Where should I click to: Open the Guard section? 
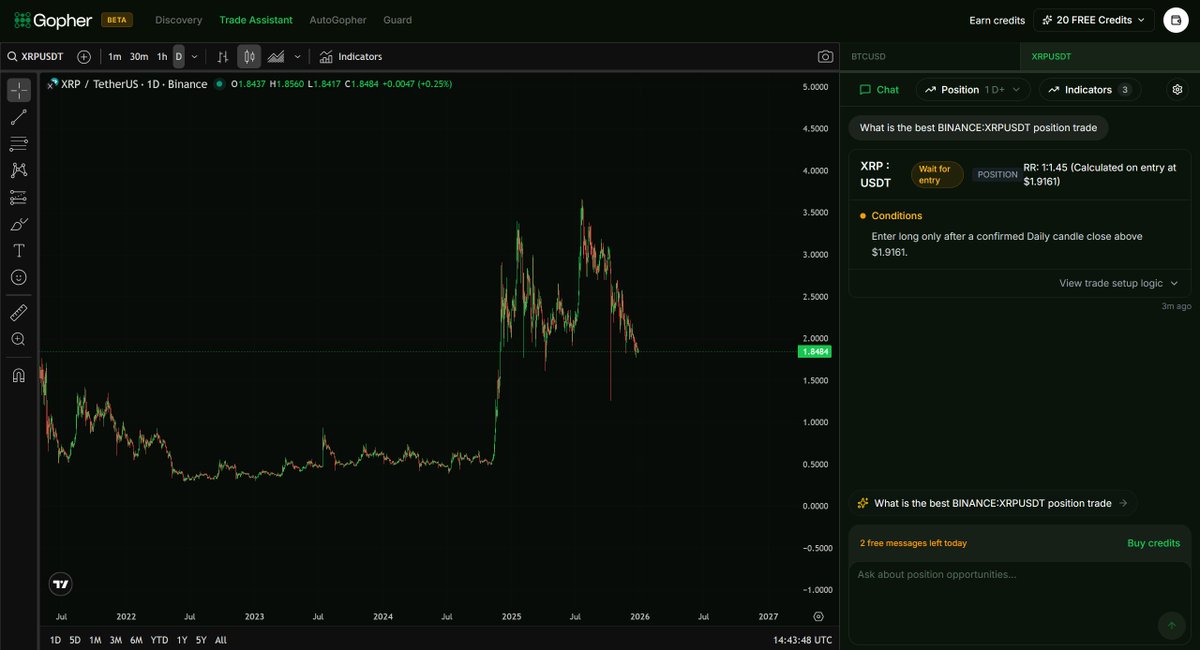click(x=397, y=20)
